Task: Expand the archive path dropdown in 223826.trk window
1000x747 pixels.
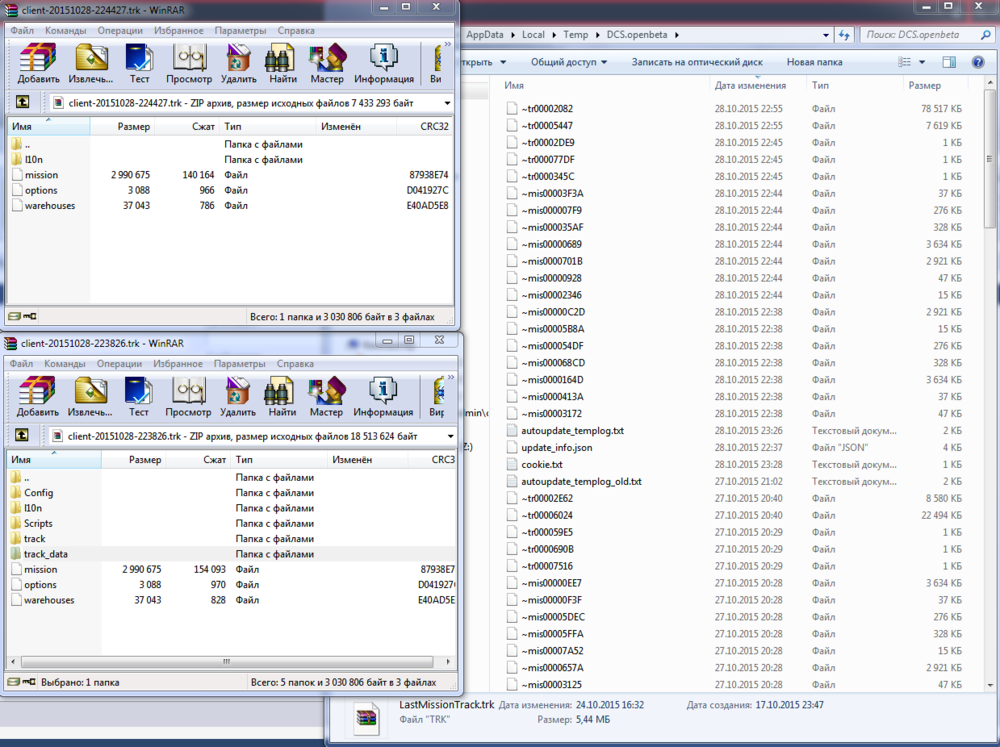Action: coord(449,436)
